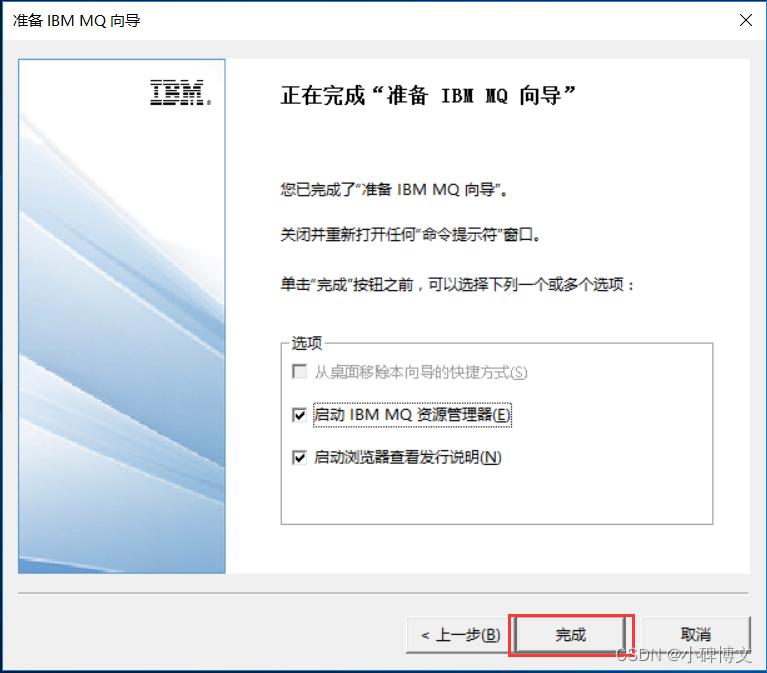
Task: Click the 取消 (Cancel) button
Action: click(696, 635)
